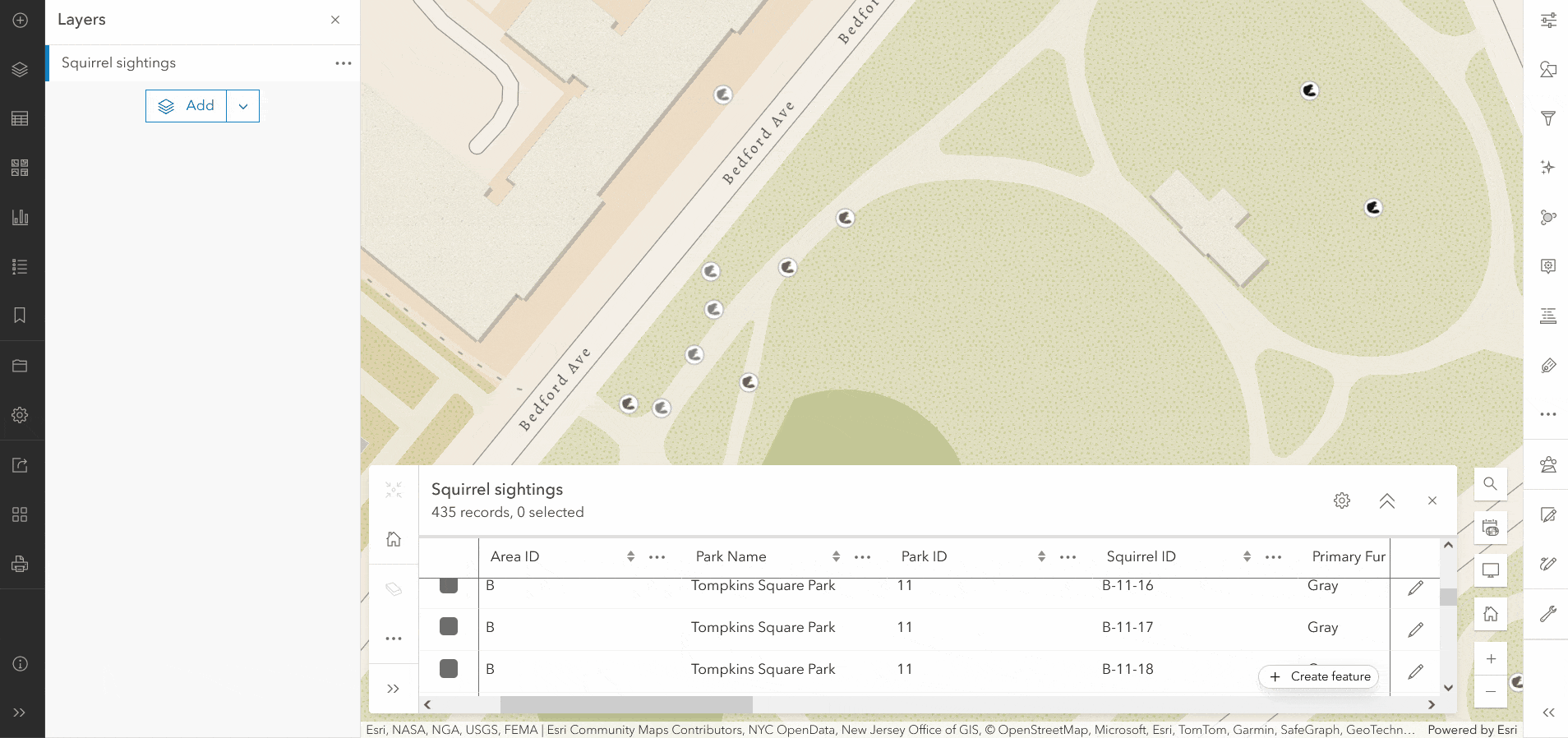Zoom out the map with minus button
Viewport: 1568px width, 738px height.
point(1491,691)
